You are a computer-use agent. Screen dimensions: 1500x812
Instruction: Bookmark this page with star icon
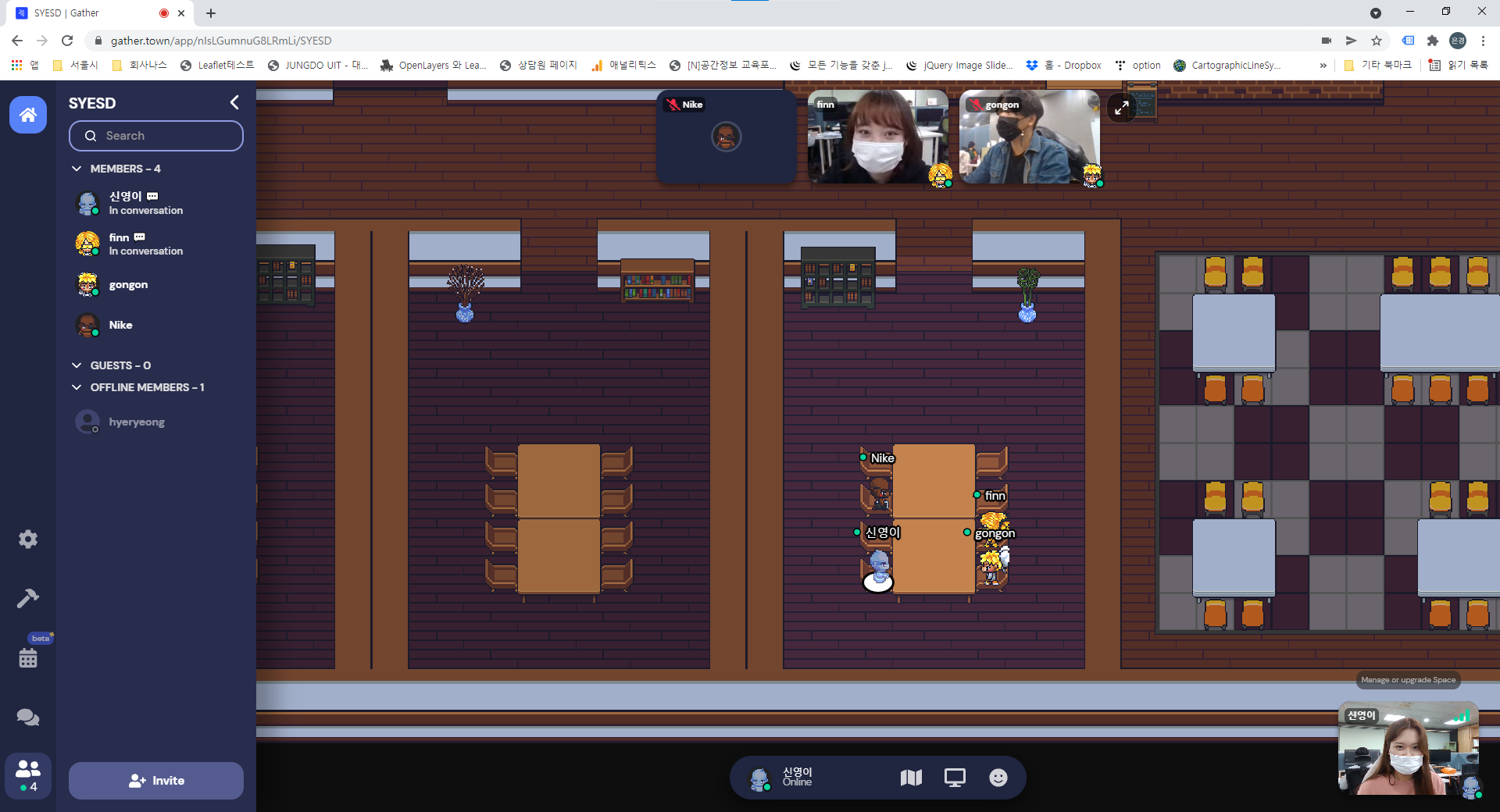click(1377, 41)
